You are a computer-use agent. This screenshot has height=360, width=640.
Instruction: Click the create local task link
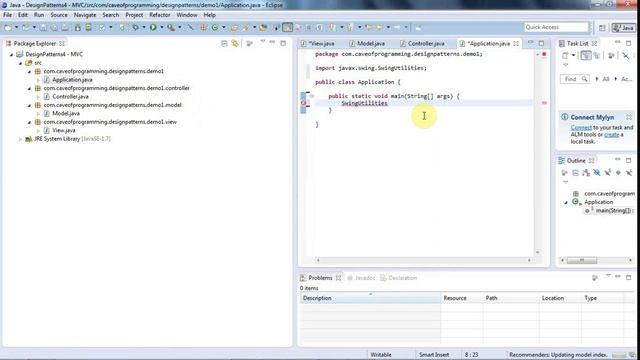tap(611, 135)
